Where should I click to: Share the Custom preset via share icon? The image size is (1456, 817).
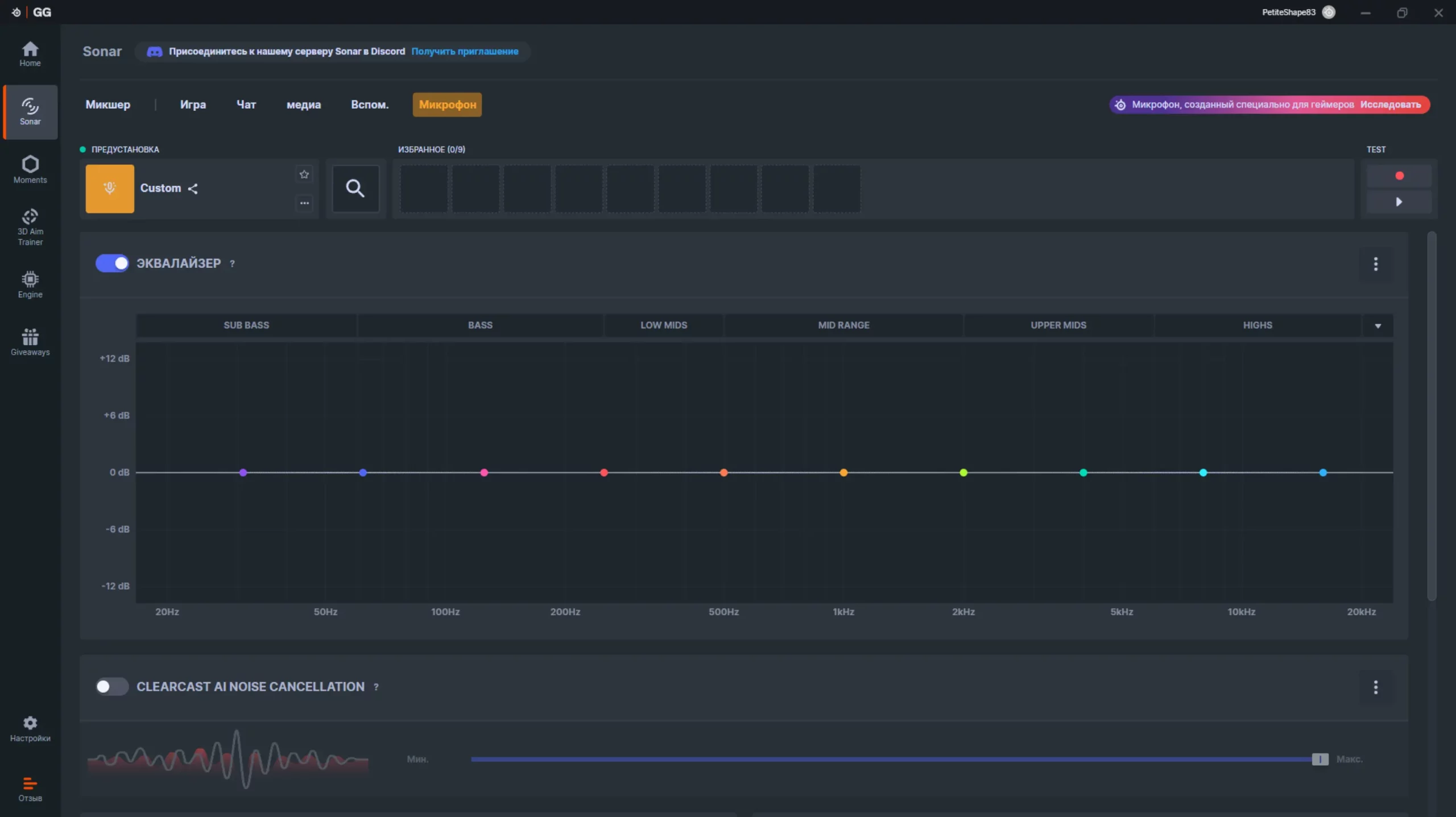193,189
